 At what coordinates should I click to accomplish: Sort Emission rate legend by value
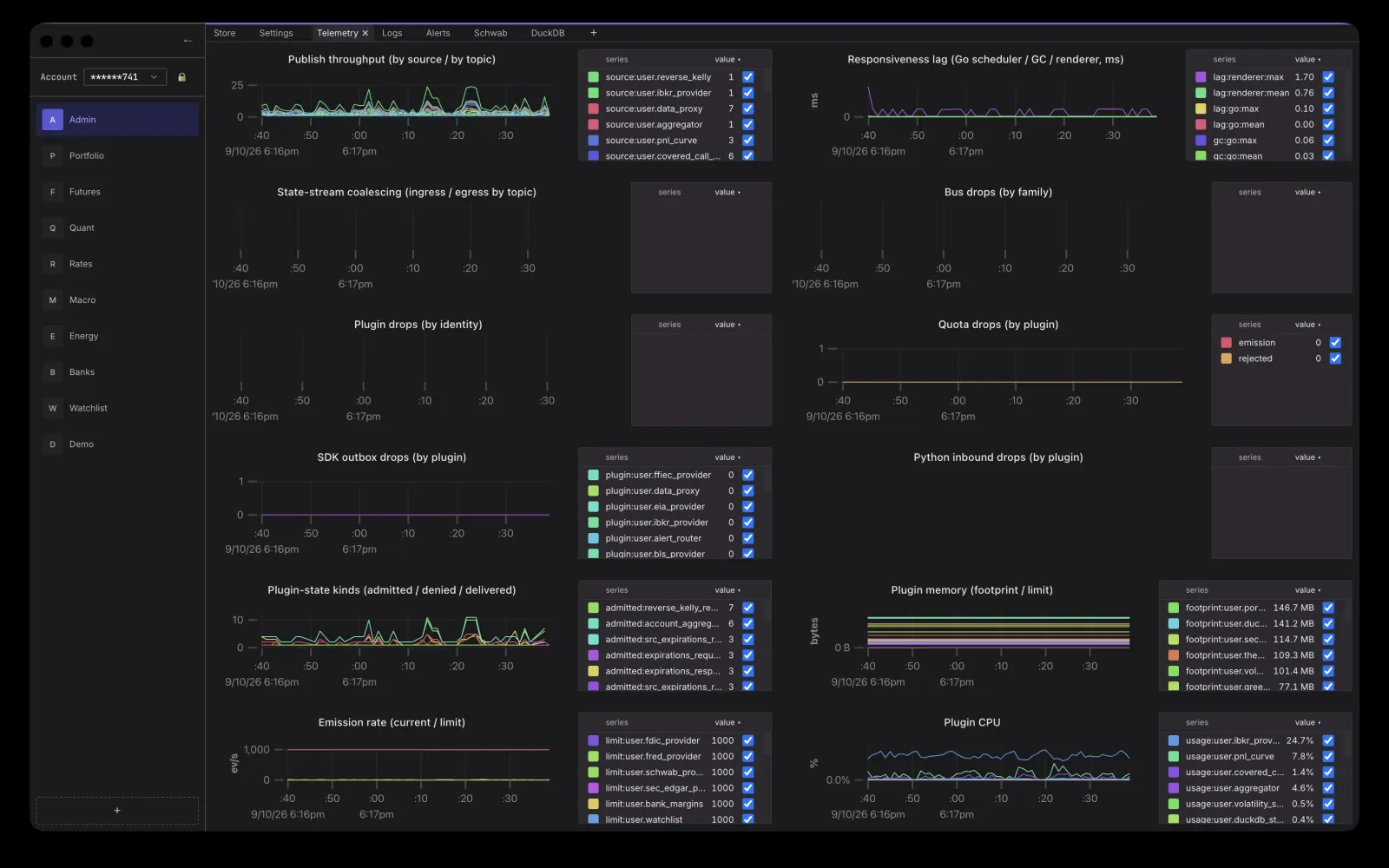[727, 722]
